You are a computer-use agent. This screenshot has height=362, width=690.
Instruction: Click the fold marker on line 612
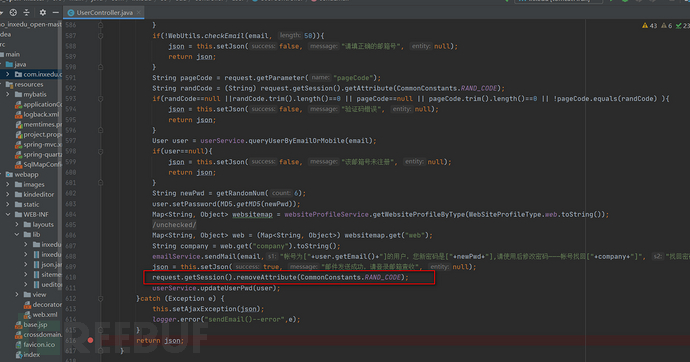tap(100, 299)
